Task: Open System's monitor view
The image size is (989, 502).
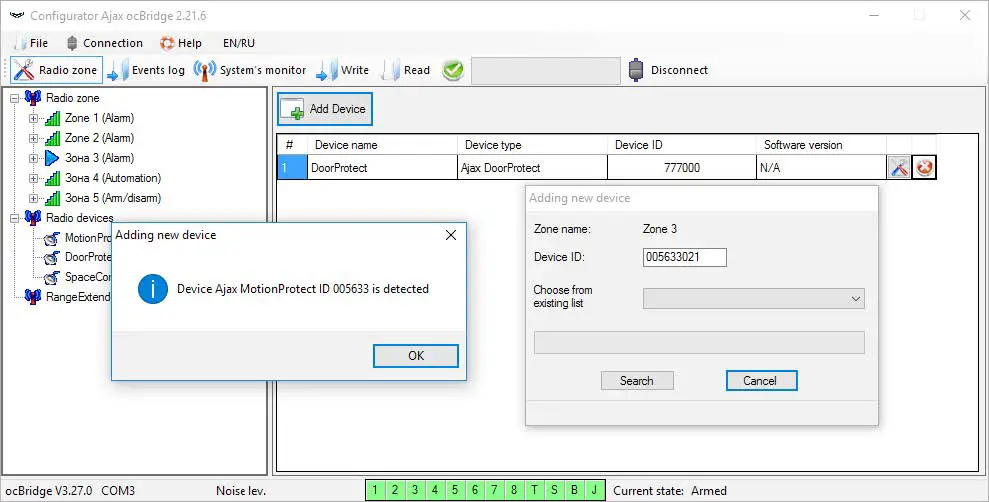Action: tap(250, 70)
